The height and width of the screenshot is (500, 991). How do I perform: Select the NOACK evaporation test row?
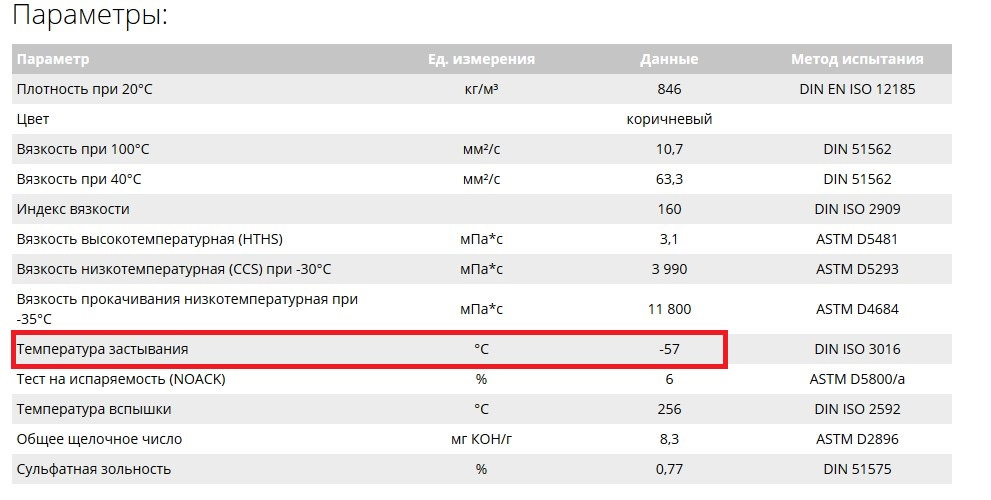pos(482,379)
